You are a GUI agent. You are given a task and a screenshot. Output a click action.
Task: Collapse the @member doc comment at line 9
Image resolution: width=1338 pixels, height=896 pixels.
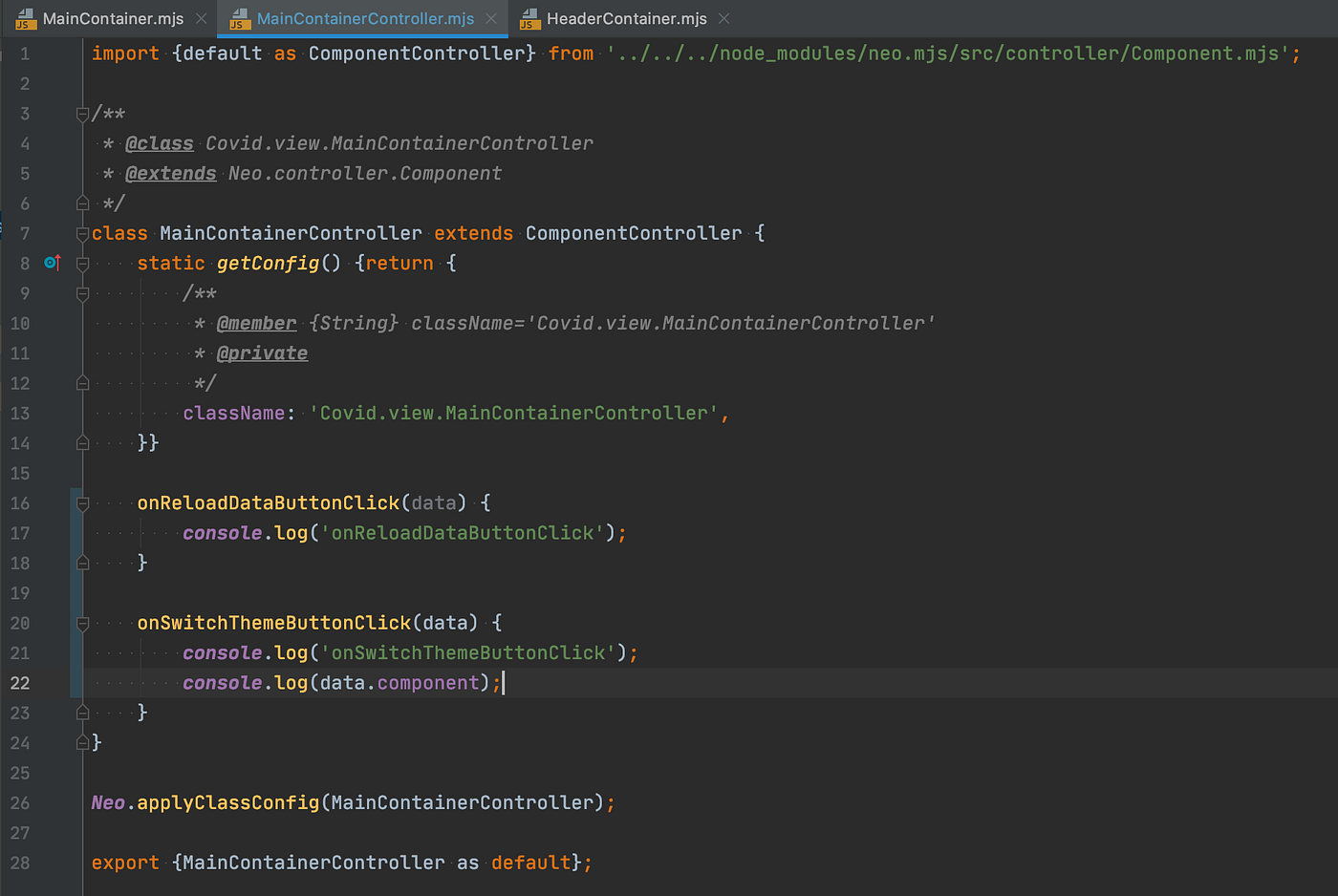(x=82, y=293)
